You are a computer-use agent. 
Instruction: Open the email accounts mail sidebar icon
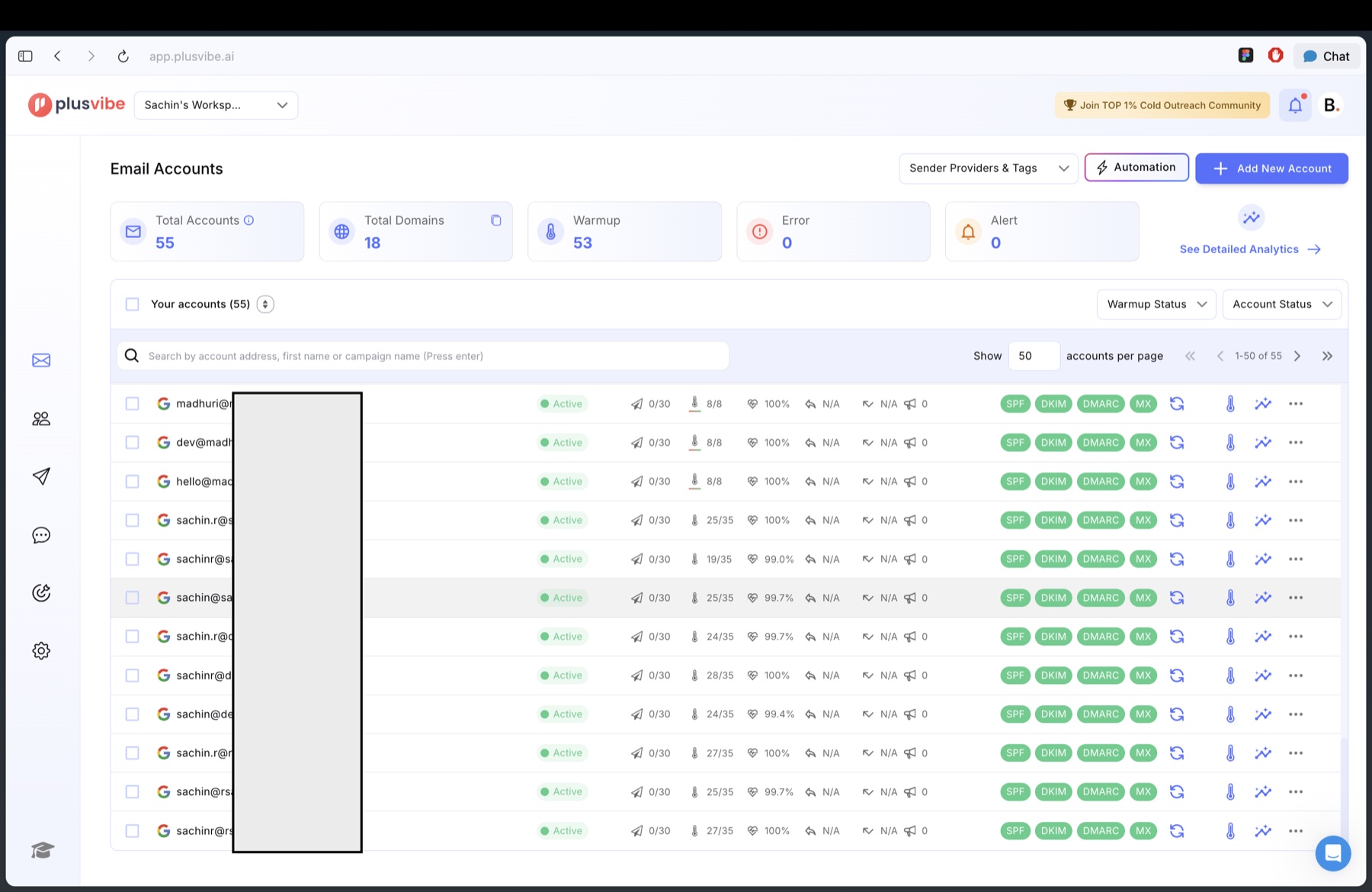pyautogui.click(x=41, y=361)
